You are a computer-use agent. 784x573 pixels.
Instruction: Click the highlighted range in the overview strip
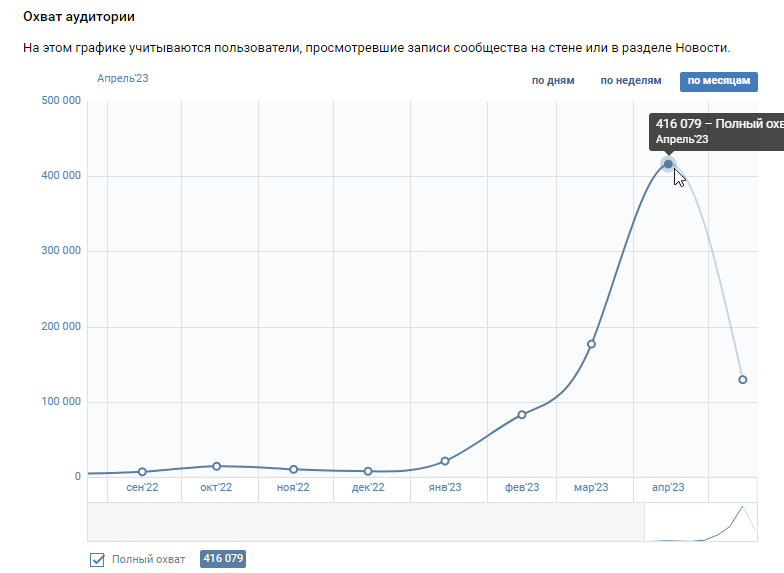700,522
